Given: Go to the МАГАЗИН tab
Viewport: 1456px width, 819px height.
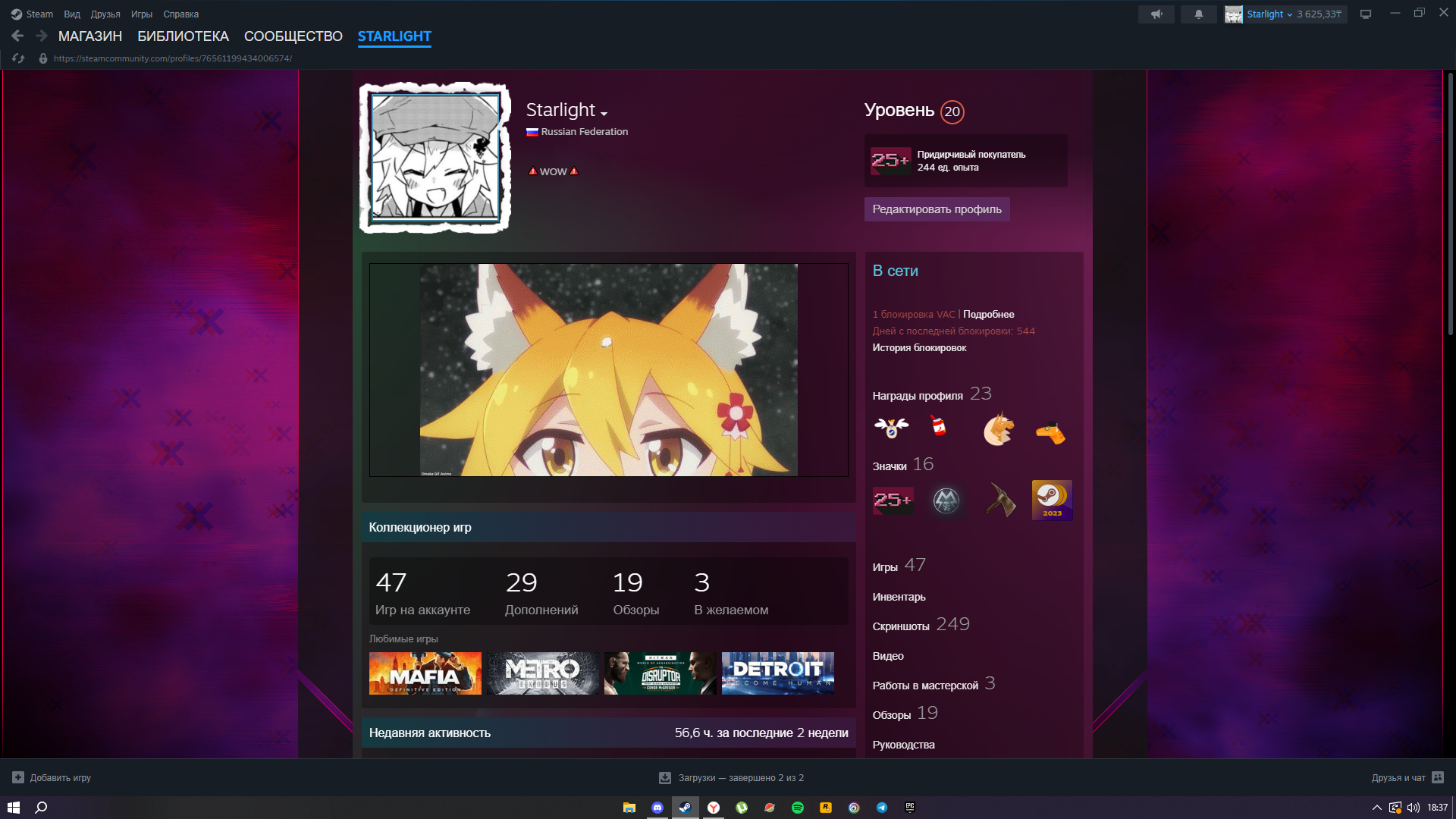Looking at the screenshot, I should tap(90, 36).
